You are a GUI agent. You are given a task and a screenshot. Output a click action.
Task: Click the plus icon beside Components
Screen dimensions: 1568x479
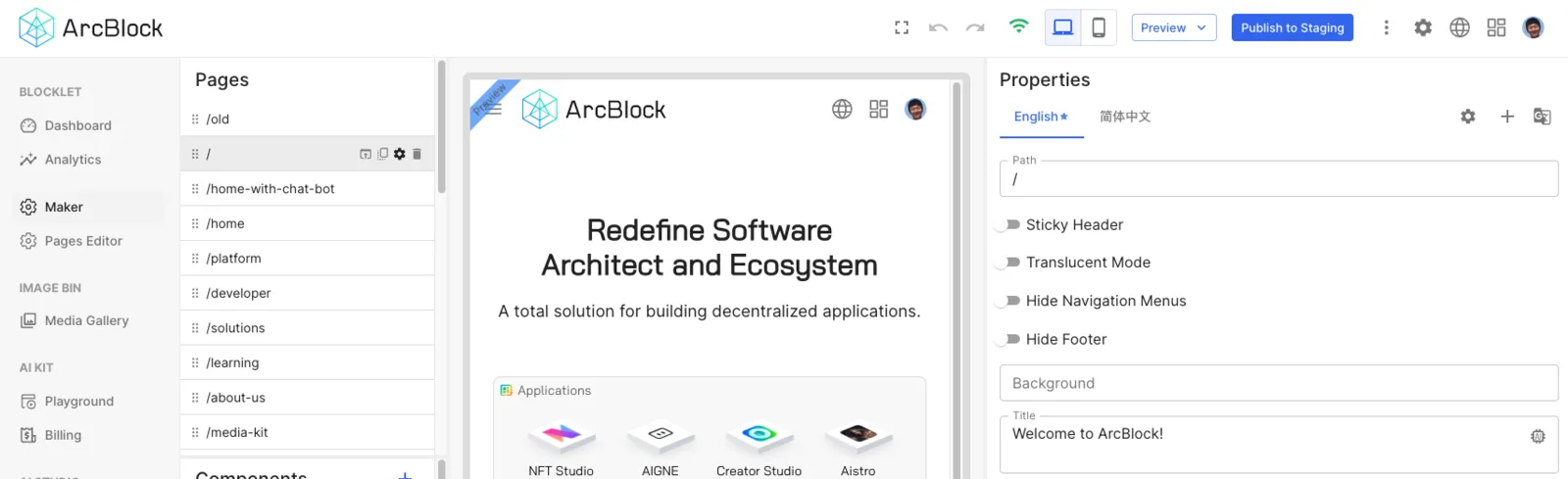(x=405, y=475)
